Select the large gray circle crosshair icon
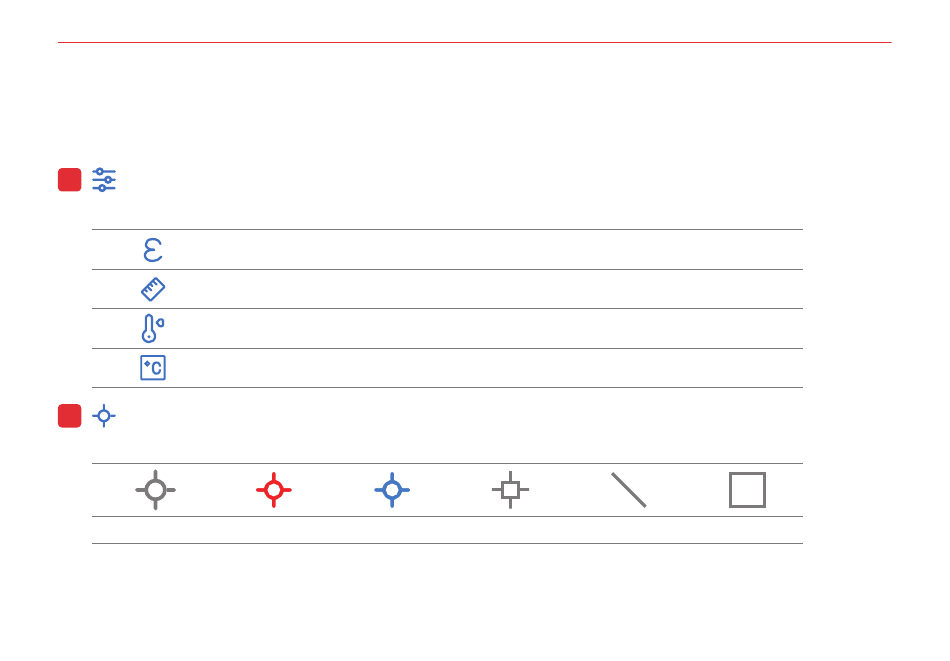Viewport: 950px width, 661px height. [156, 490]
